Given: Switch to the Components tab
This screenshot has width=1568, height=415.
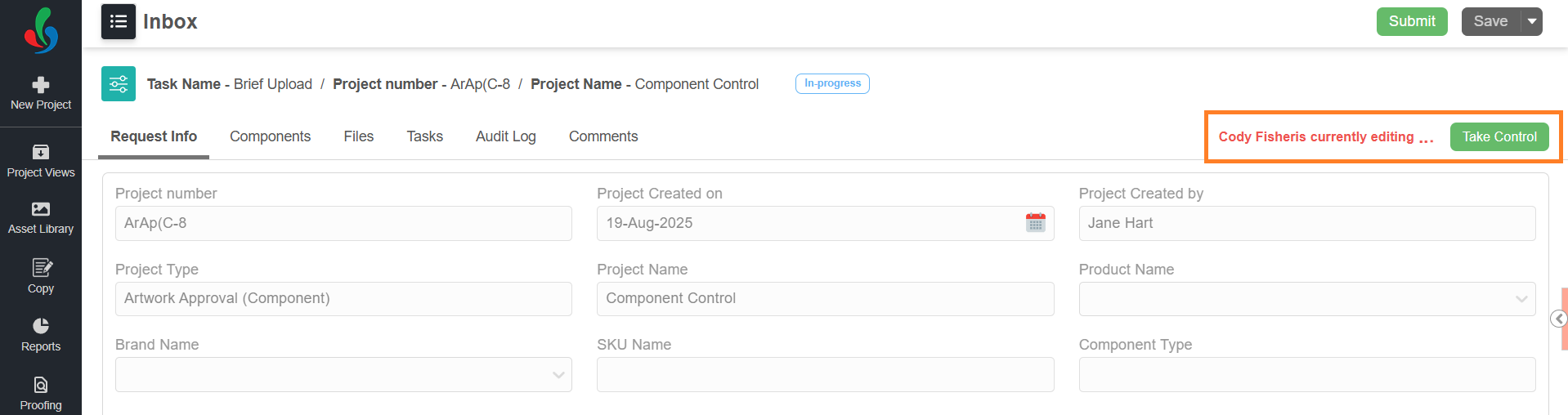Looking at the screenshot, I should (270, 136).
